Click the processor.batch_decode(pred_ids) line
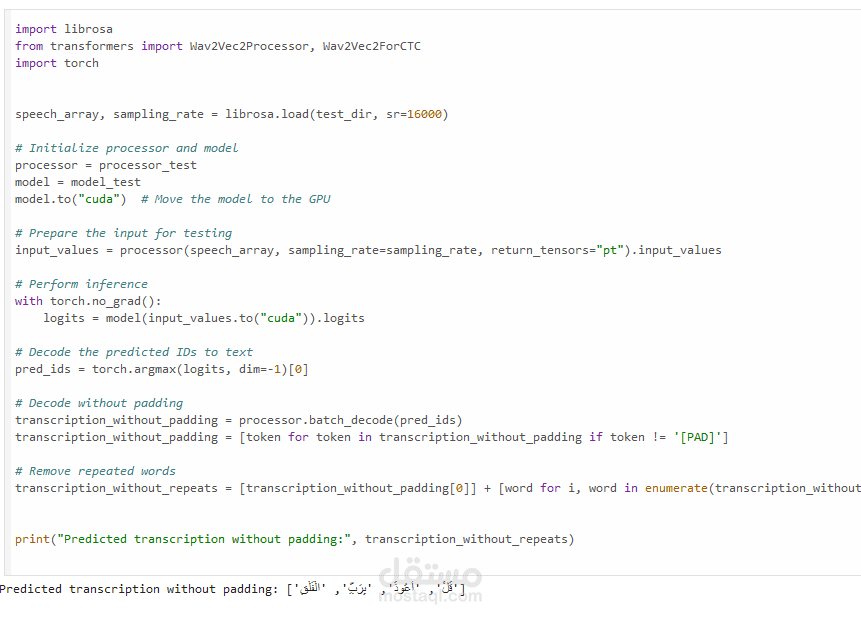This screenshot has width=861, height=617. click(x=239, y=420)
